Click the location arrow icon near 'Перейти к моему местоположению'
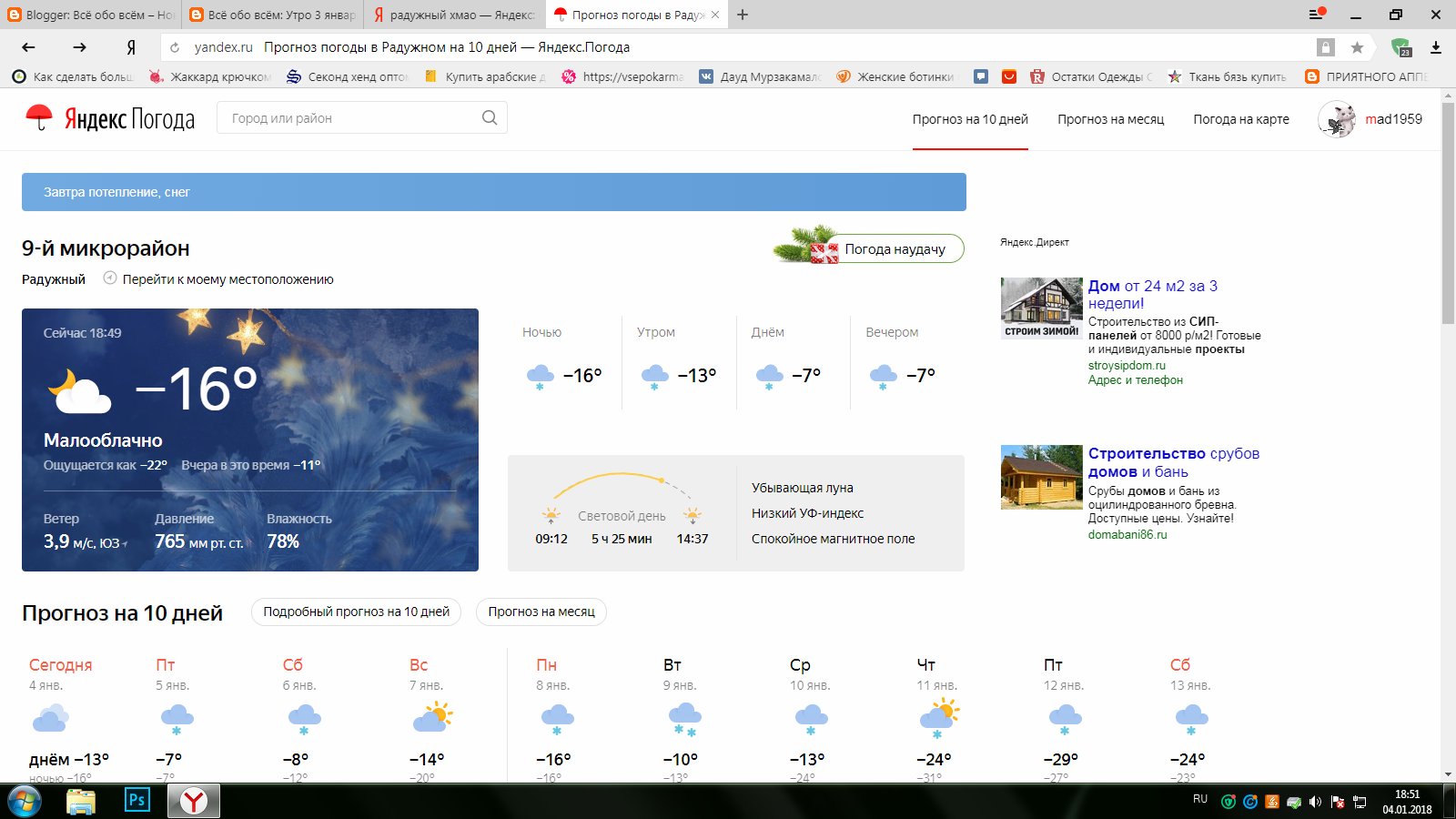Viewport: 1456px width, 819px height. [110, 278]
